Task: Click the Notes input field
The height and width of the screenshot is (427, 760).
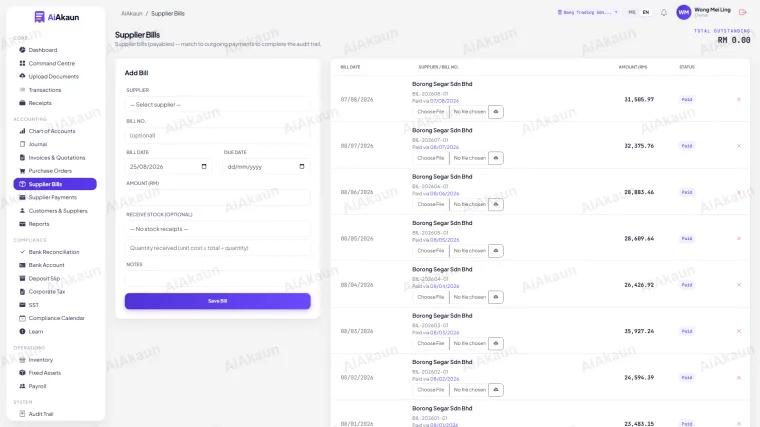Action: 218,279
